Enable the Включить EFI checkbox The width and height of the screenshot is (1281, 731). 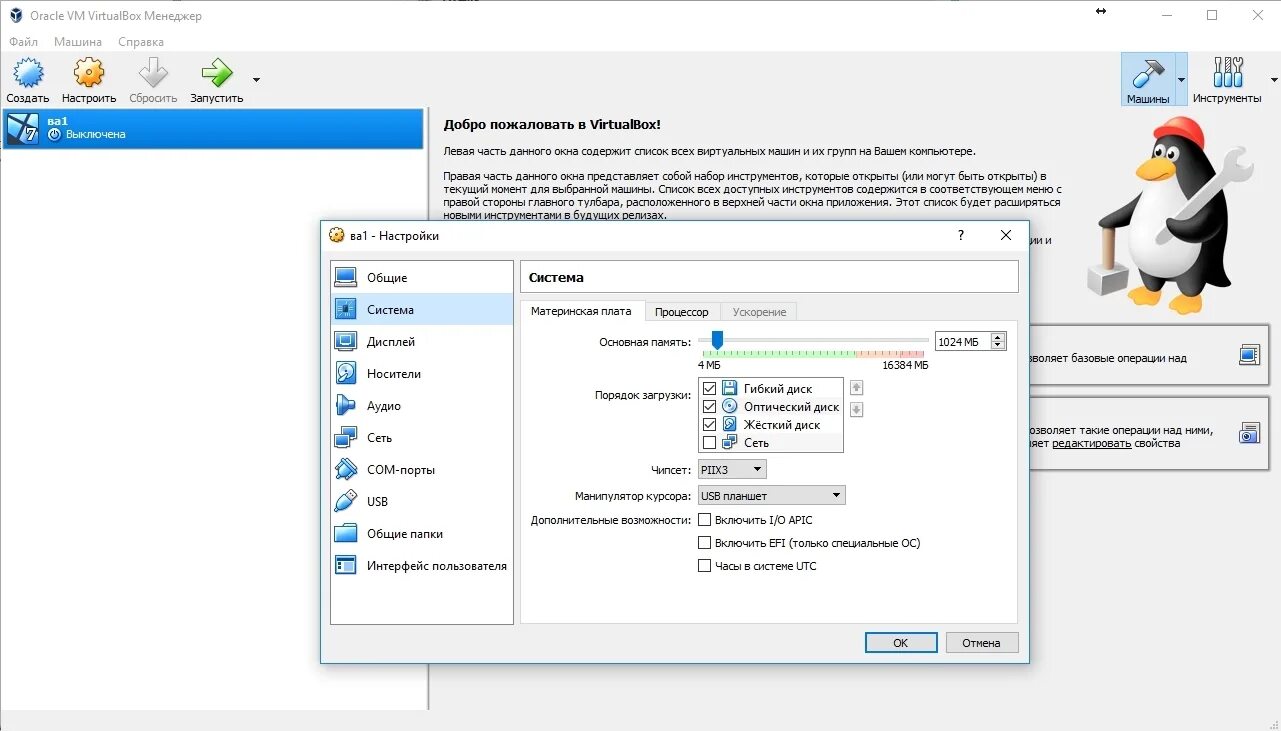coord(704,542)
